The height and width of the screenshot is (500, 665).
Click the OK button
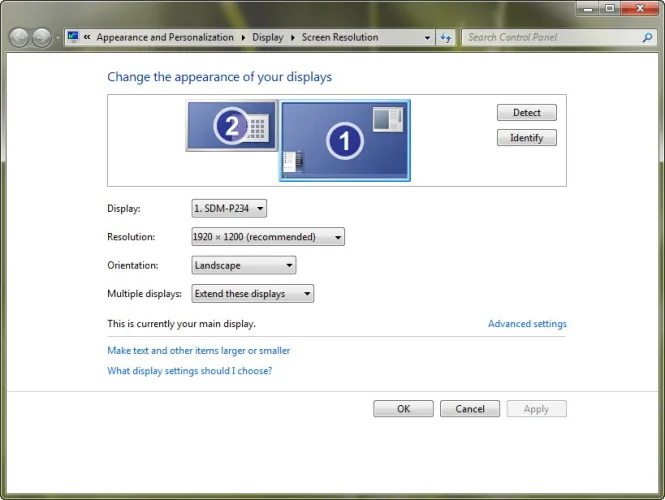(403, 409)
